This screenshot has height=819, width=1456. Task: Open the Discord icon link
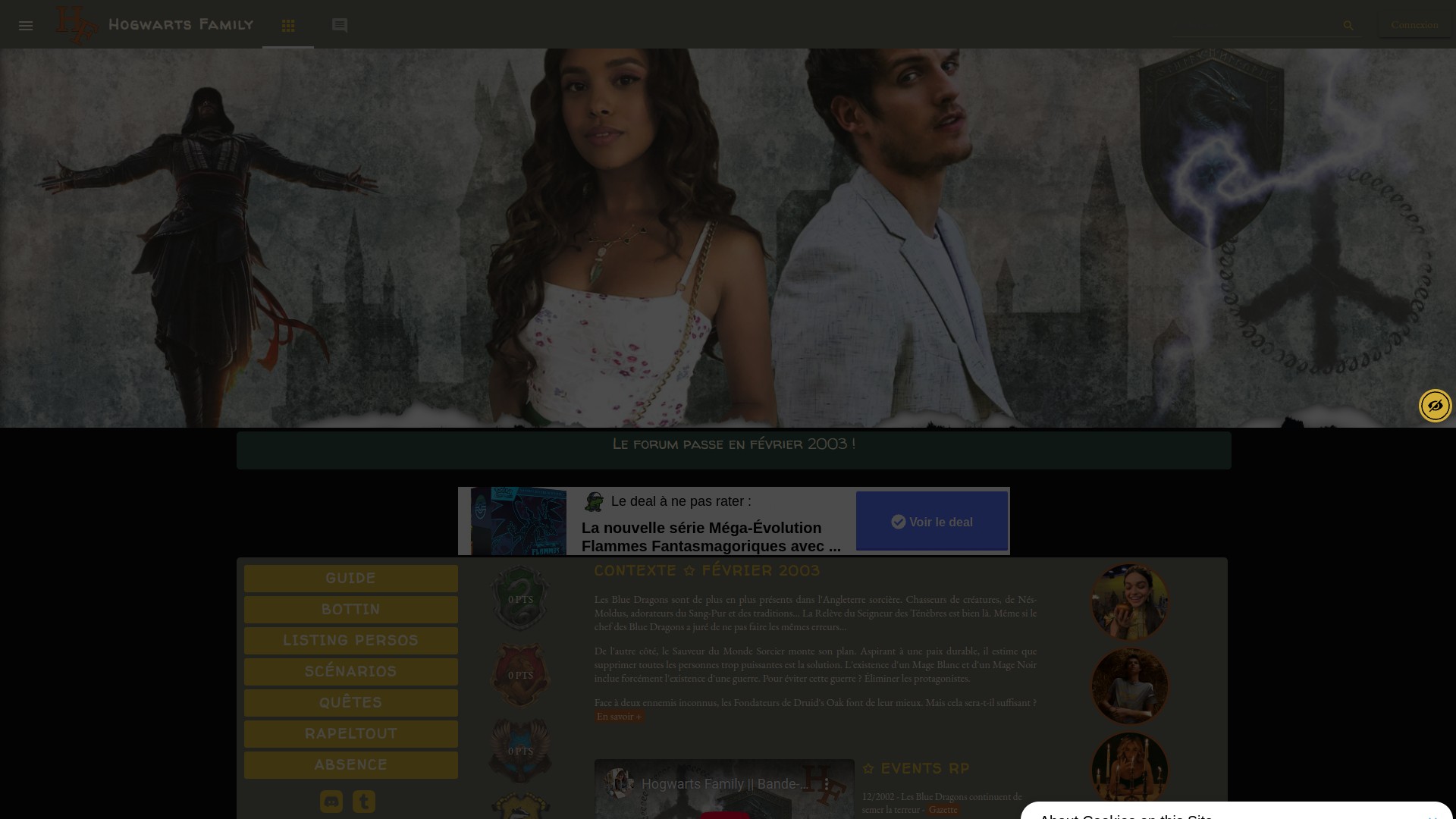click(331, 802)
